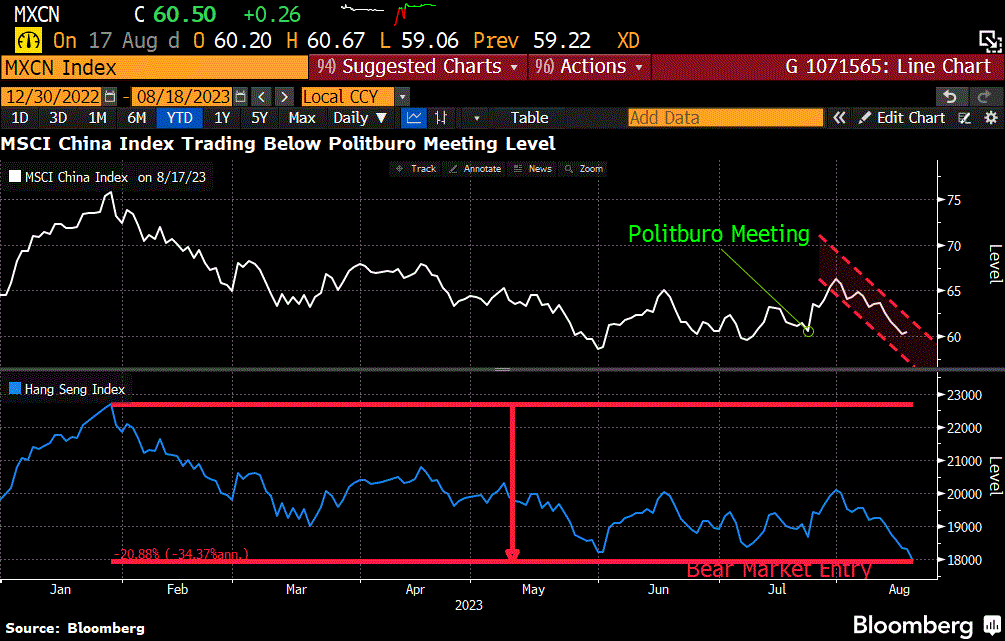Click the Politburo Meeting circle marker

coord(808,331)
